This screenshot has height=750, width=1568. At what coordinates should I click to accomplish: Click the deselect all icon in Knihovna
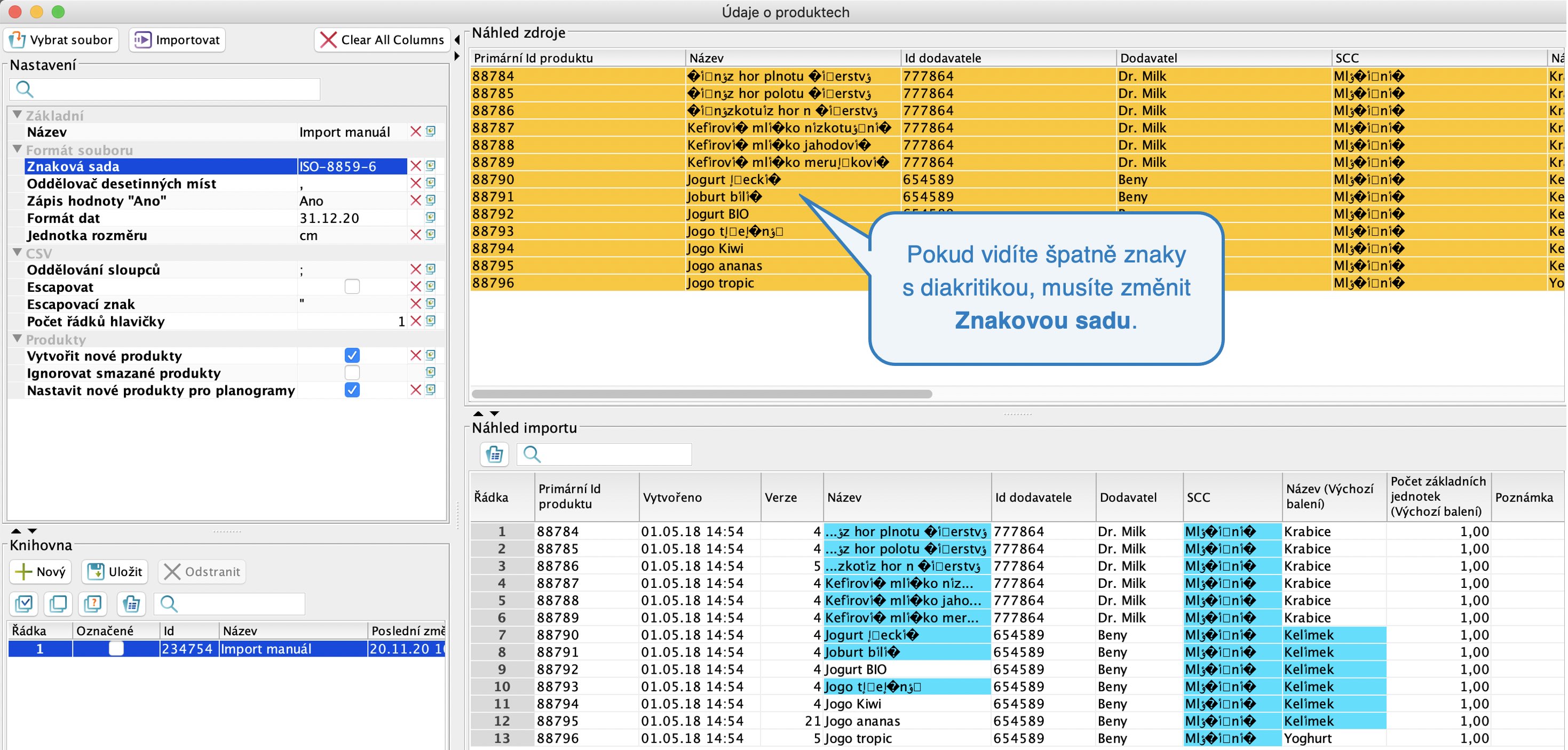[58, 603]
